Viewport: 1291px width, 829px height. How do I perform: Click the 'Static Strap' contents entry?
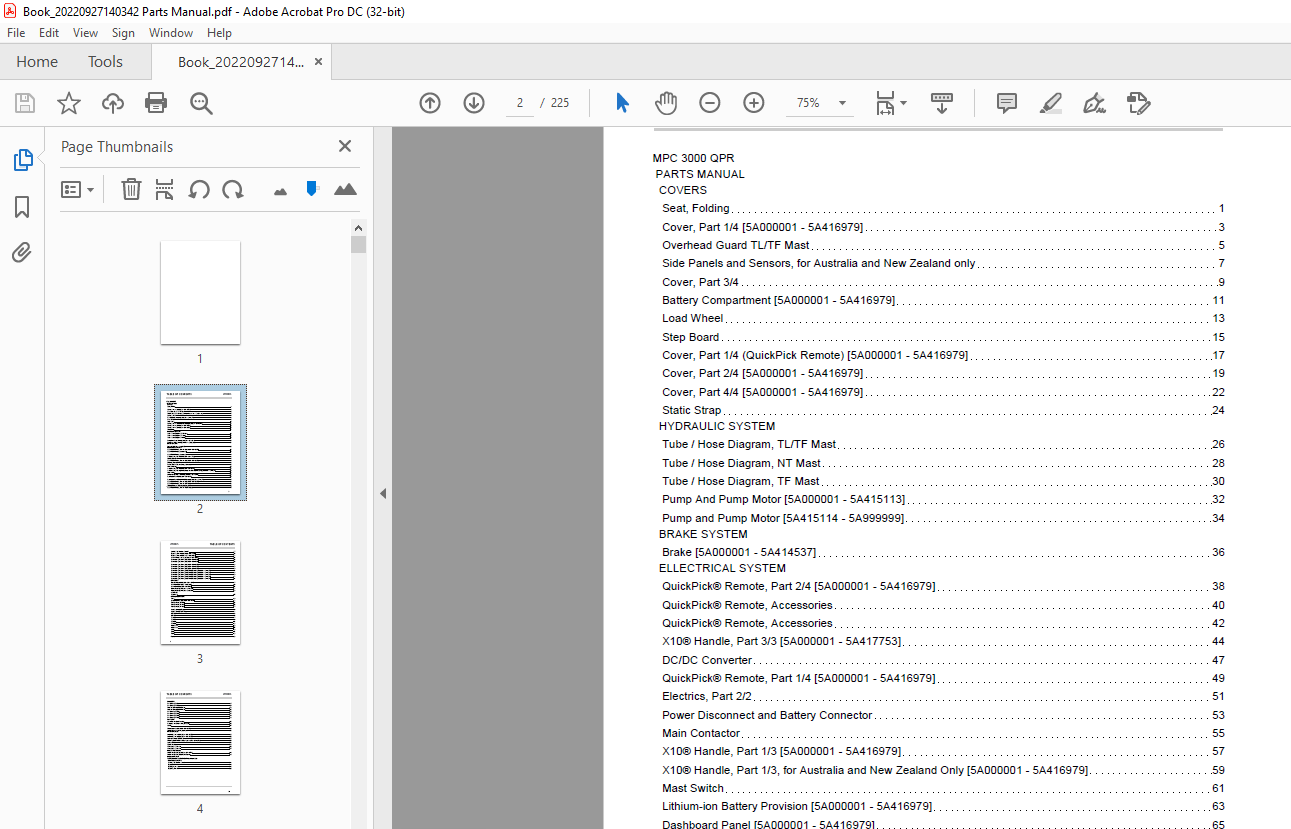[x=692, y=410]
